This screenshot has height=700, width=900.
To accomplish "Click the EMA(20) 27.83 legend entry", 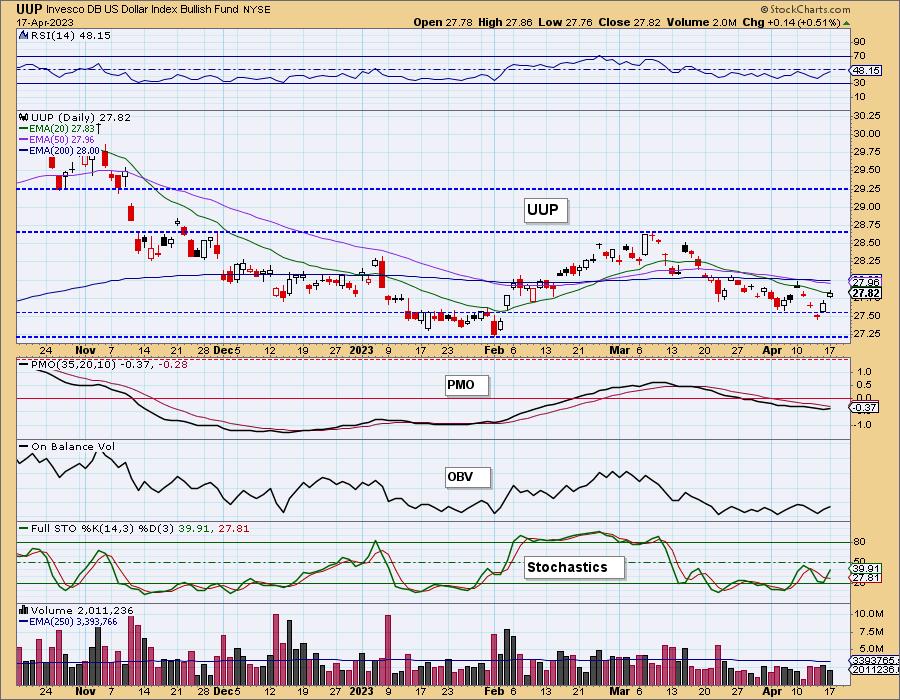I will tap(61, 129).
